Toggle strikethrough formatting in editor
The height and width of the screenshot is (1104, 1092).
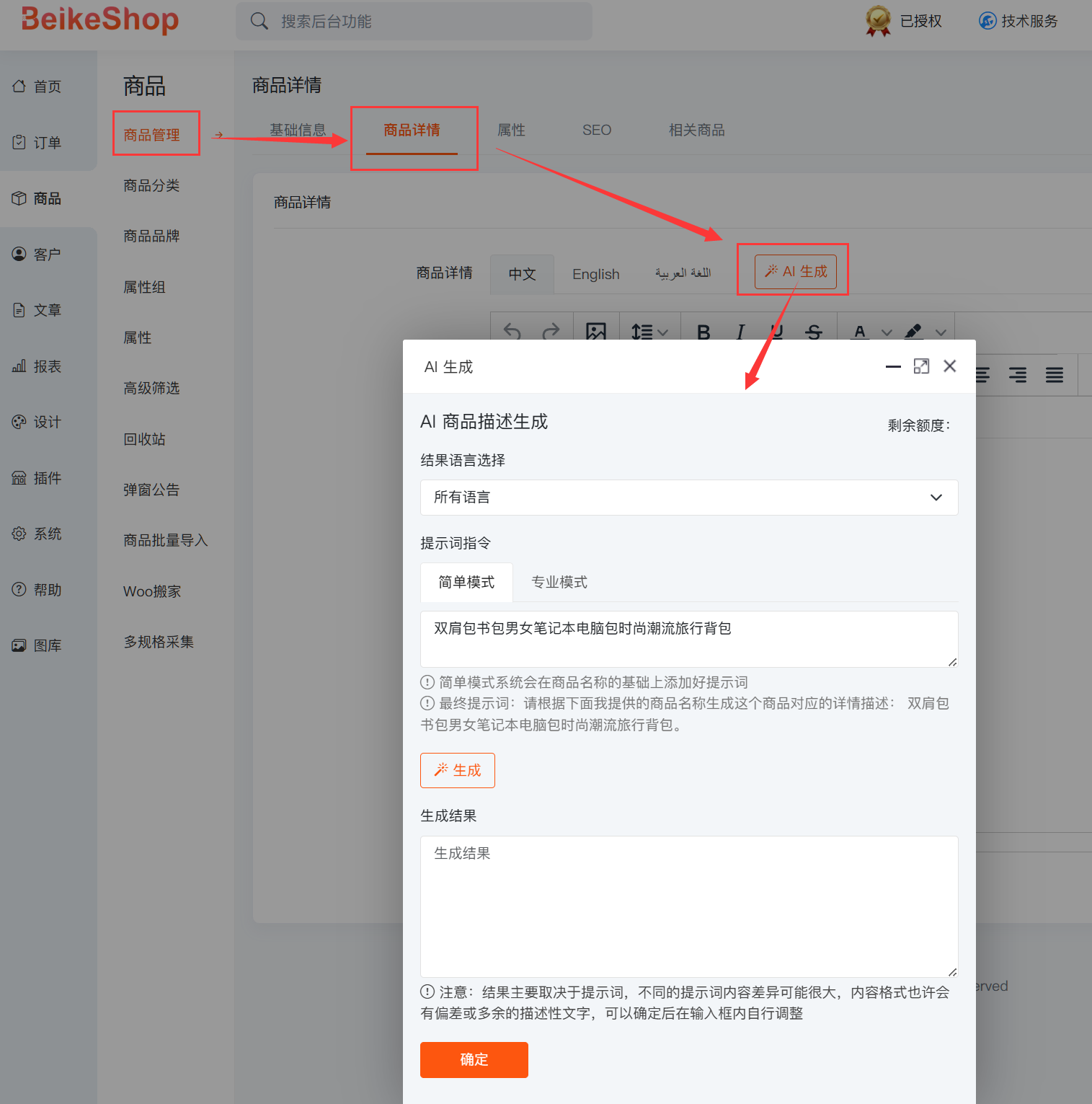coord(814,332)
